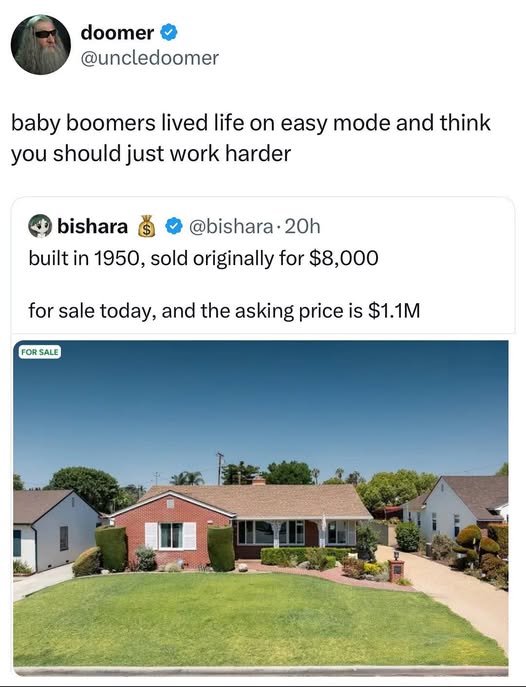Viewport: 526px width, 687px height.
Task: Open the @bishara handle link
Action: pyautogui.click(x=231, y=227)
